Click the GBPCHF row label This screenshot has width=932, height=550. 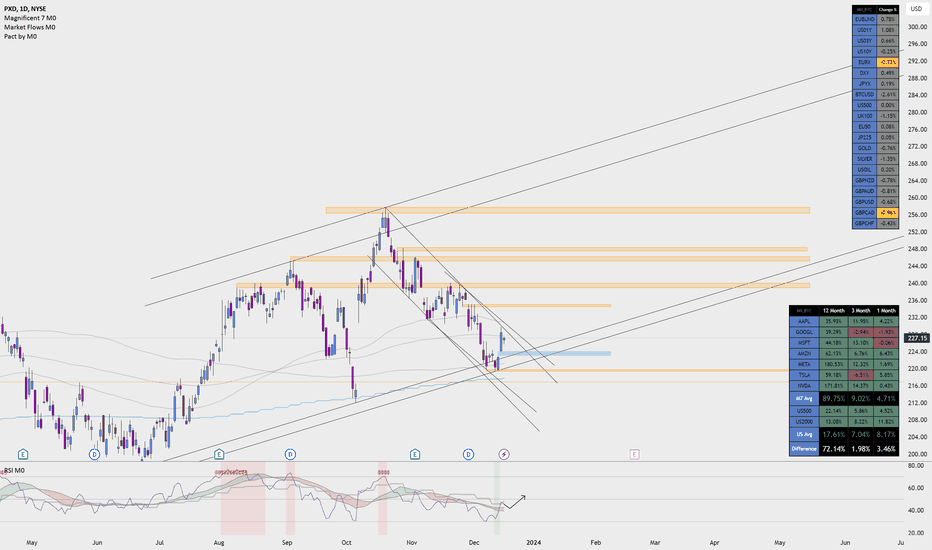(864, 223)
